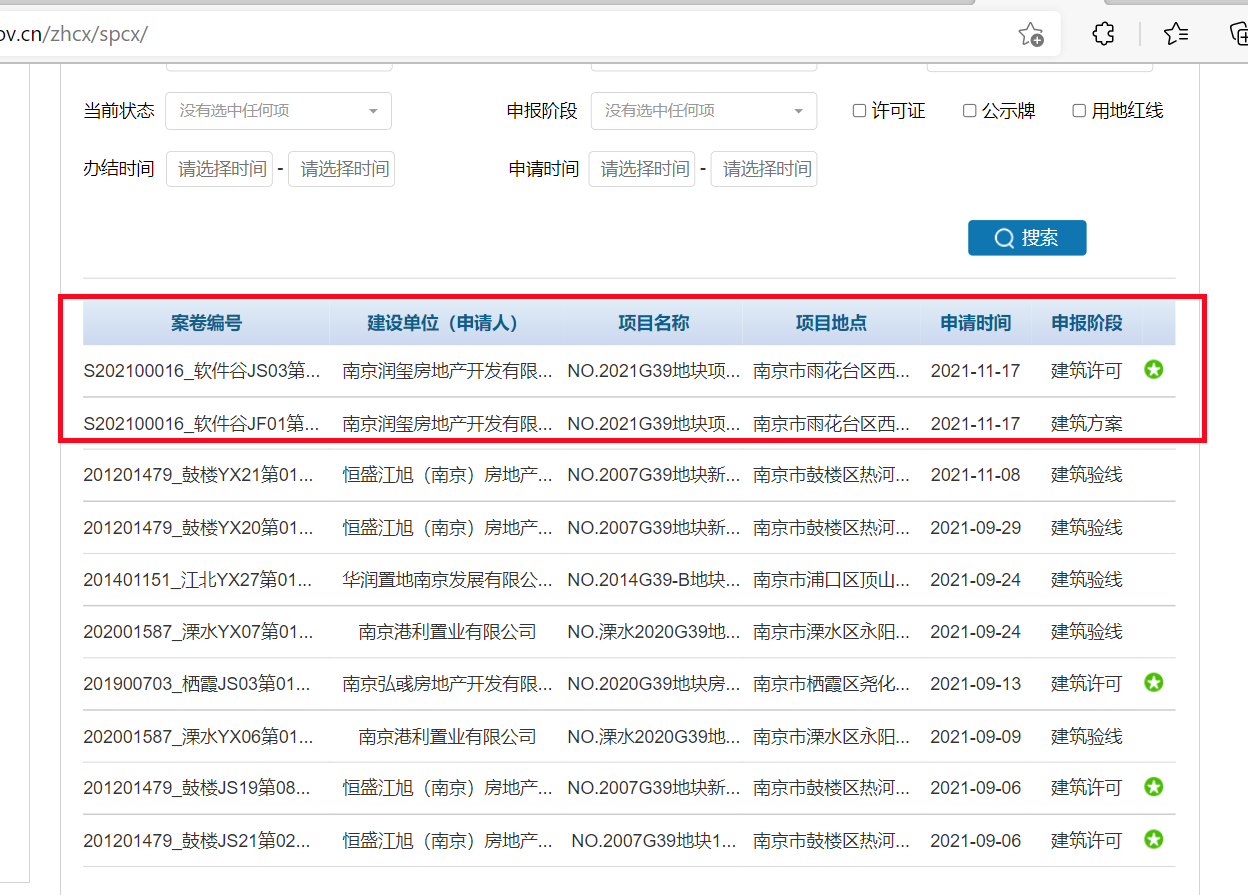The width and height of the screenshot is (1248, 895).
Task: Sort by 申请时间 column header
Action: tap(975, 323)
